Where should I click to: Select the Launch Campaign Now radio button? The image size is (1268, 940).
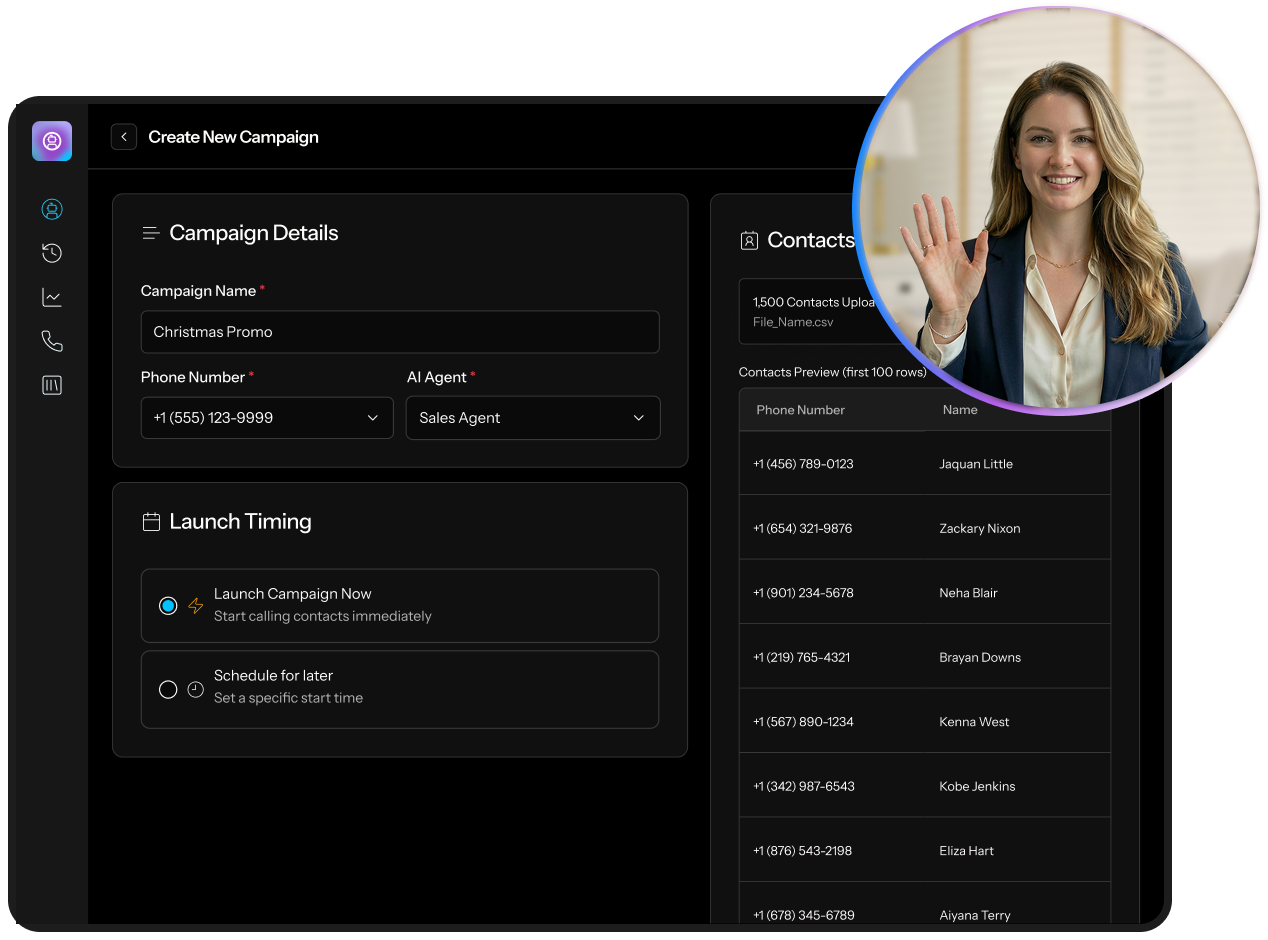(168, 605)
